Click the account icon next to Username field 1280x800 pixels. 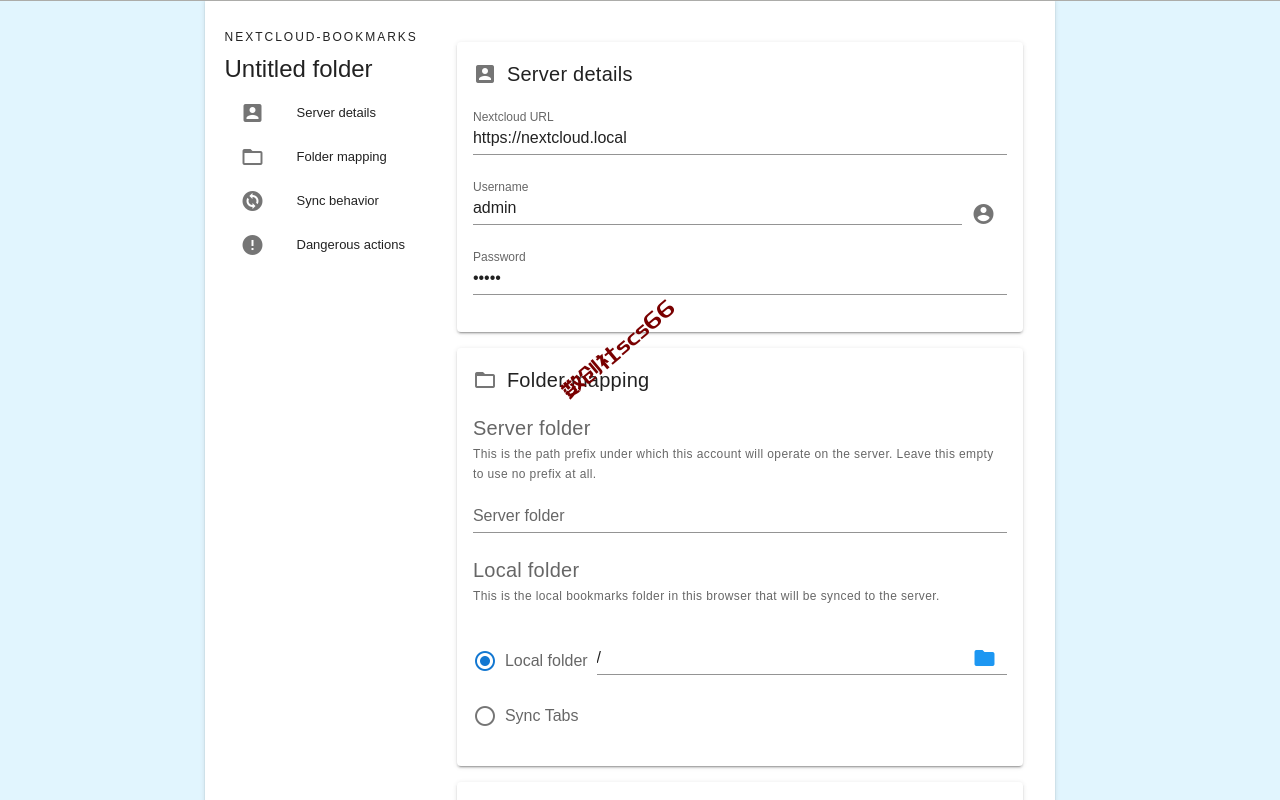(983, 214)
